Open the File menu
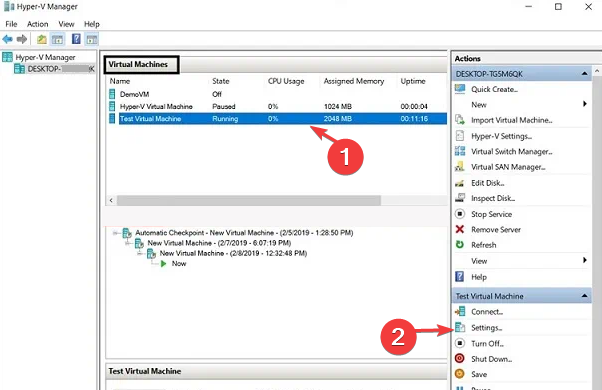The image size is (602, 390). click(x=11, y=24)
